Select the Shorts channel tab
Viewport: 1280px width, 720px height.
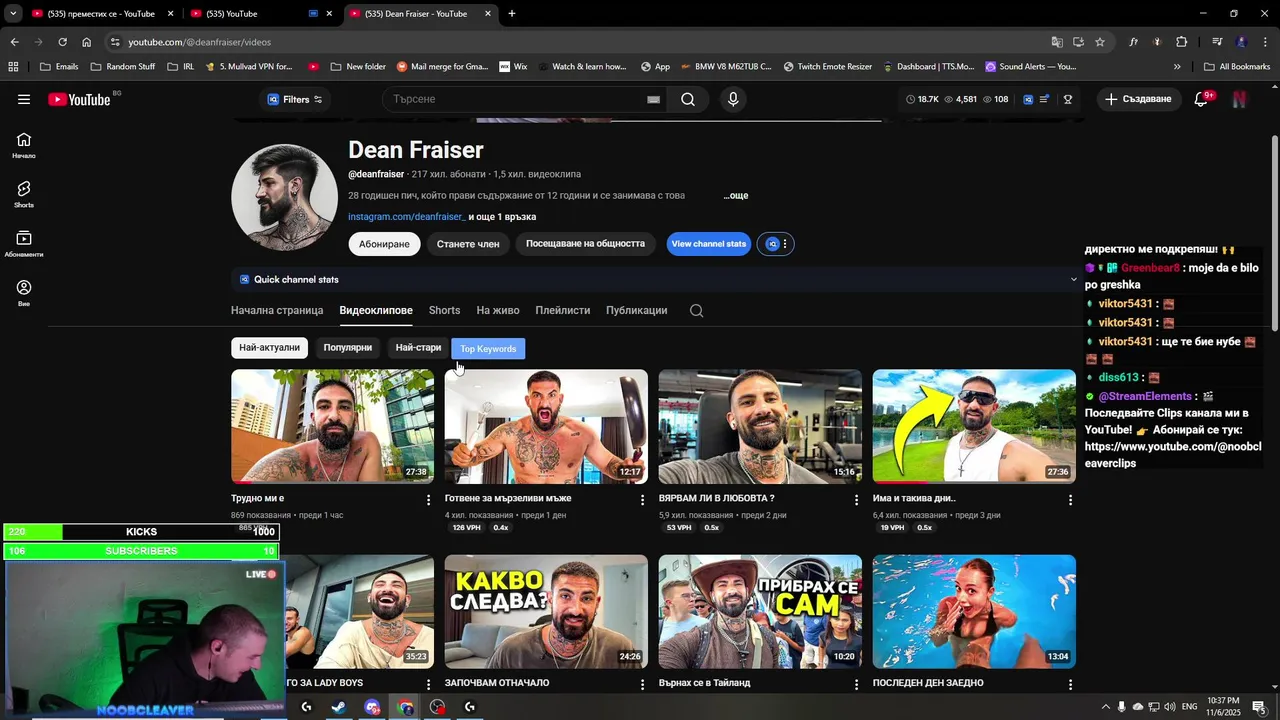pyautogui.click(x=444, y=310)
